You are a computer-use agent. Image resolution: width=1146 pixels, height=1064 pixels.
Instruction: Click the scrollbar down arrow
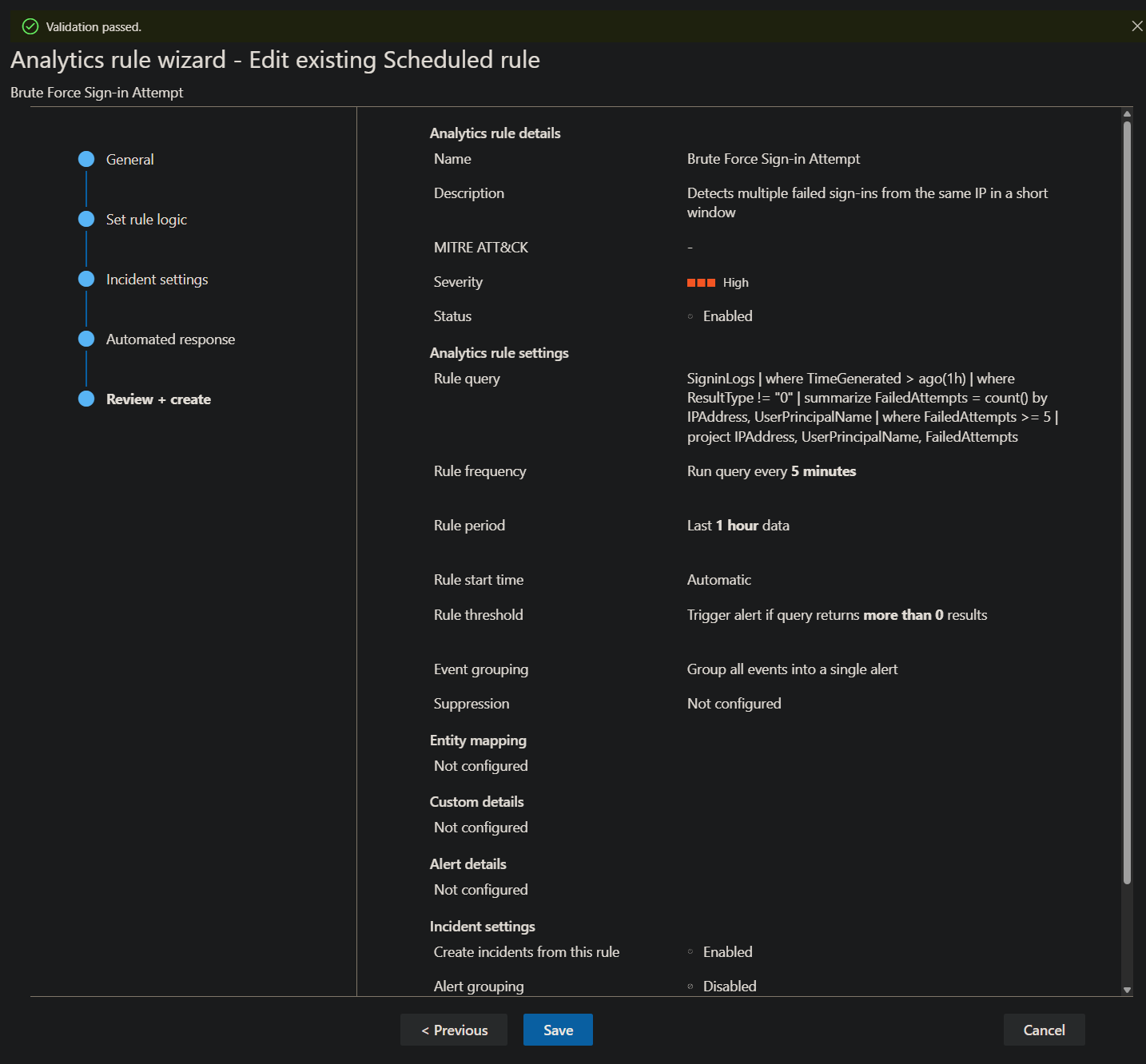(x=1127, y=990)
